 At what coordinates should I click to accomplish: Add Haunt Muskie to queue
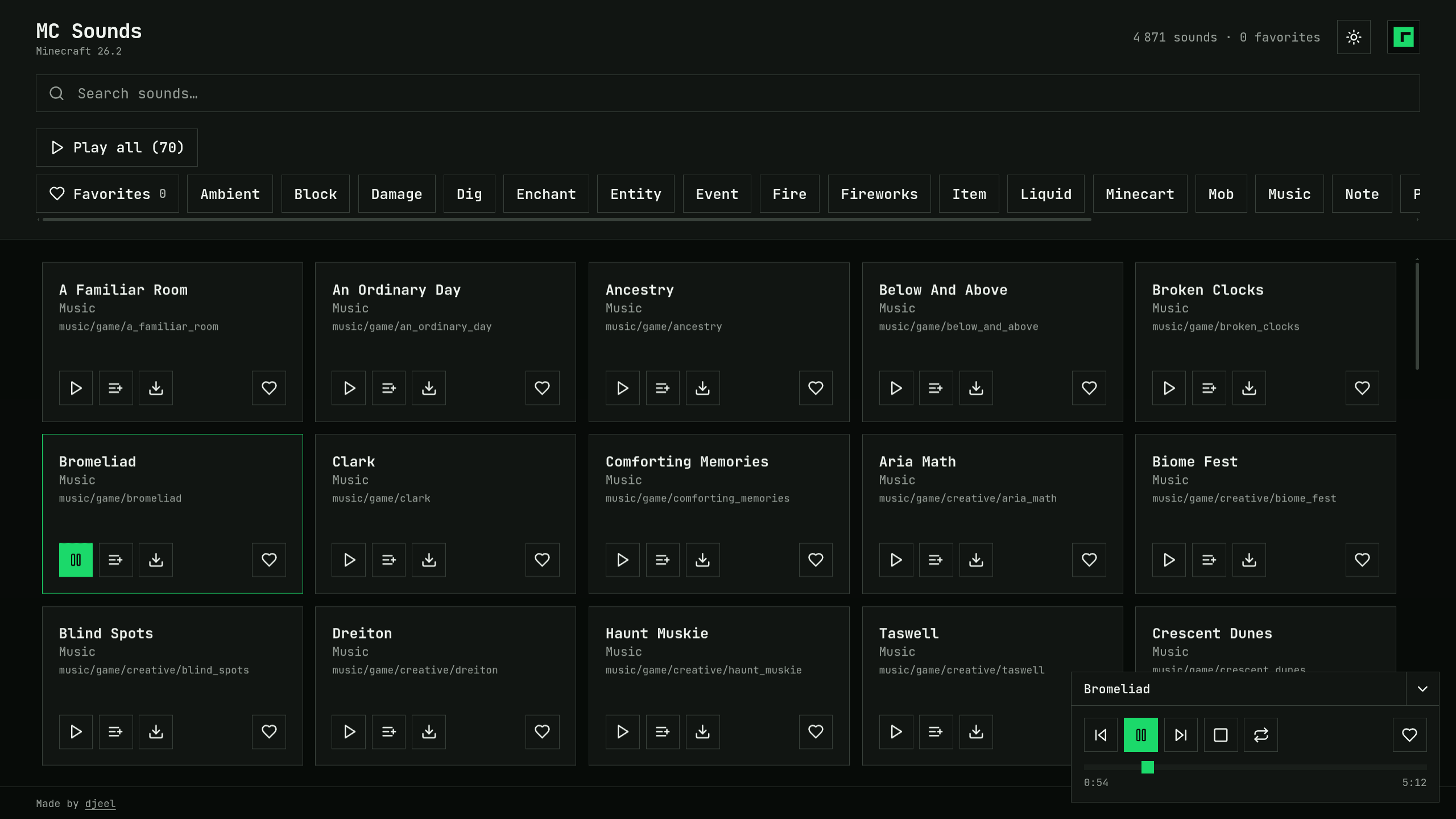pyautogui.click(x=663, y=731)
